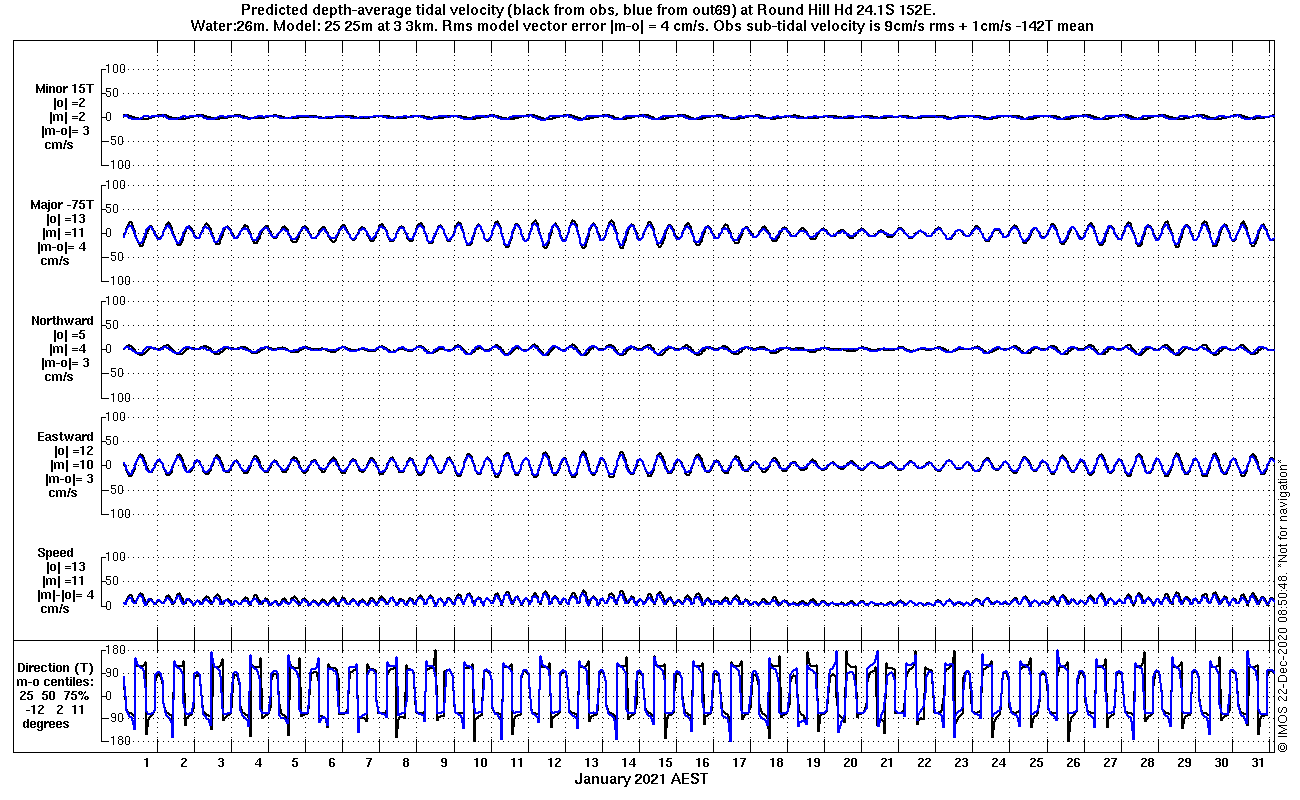Screen dimensions: 1300x800
Task: Click day '9' on the date axis
Action: point(443,763)
